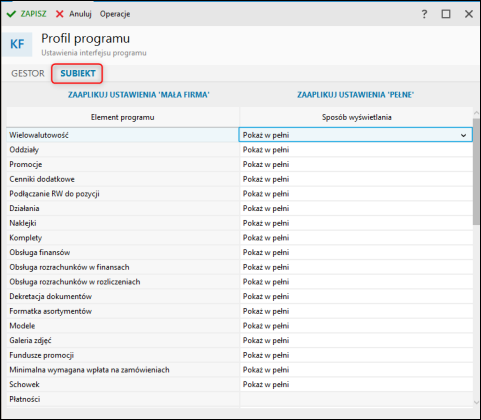Open the display mode cell for Obsługa finansów
Image resolution: width=481 pixels, height=420 pixels.
[356, 252]
